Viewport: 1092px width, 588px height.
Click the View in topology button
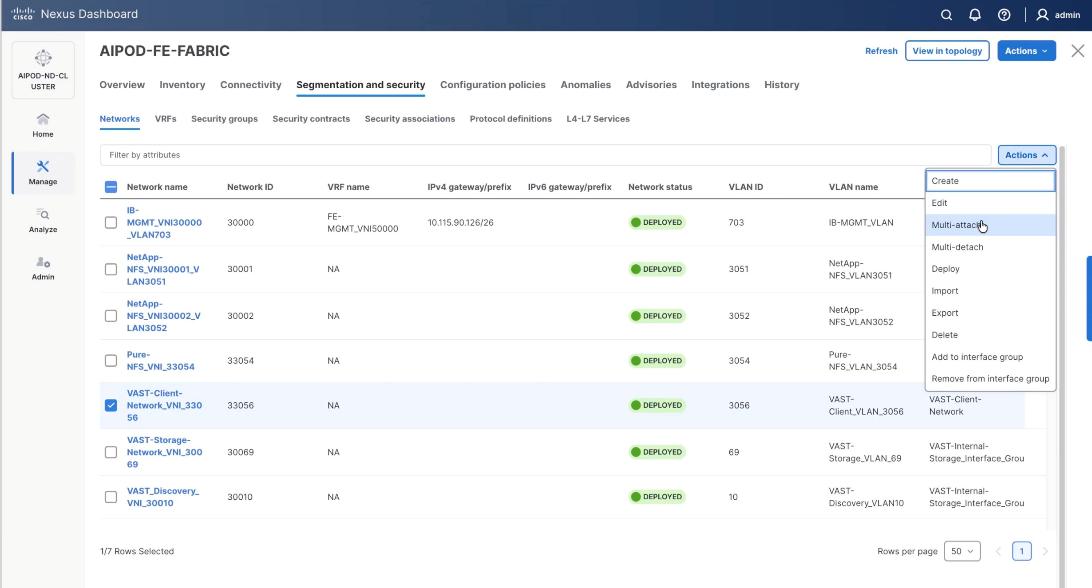[x=946, y=50]
